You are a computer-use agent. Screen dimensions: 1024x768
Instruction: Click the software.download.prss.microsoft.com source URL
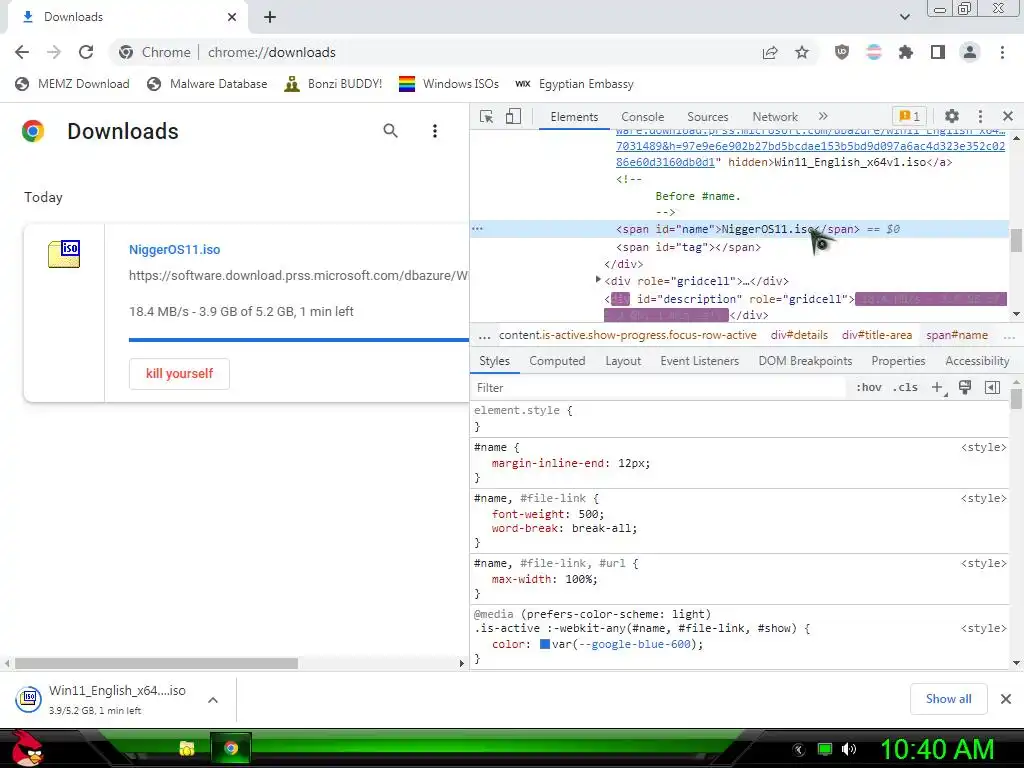(x=298, y=276)
